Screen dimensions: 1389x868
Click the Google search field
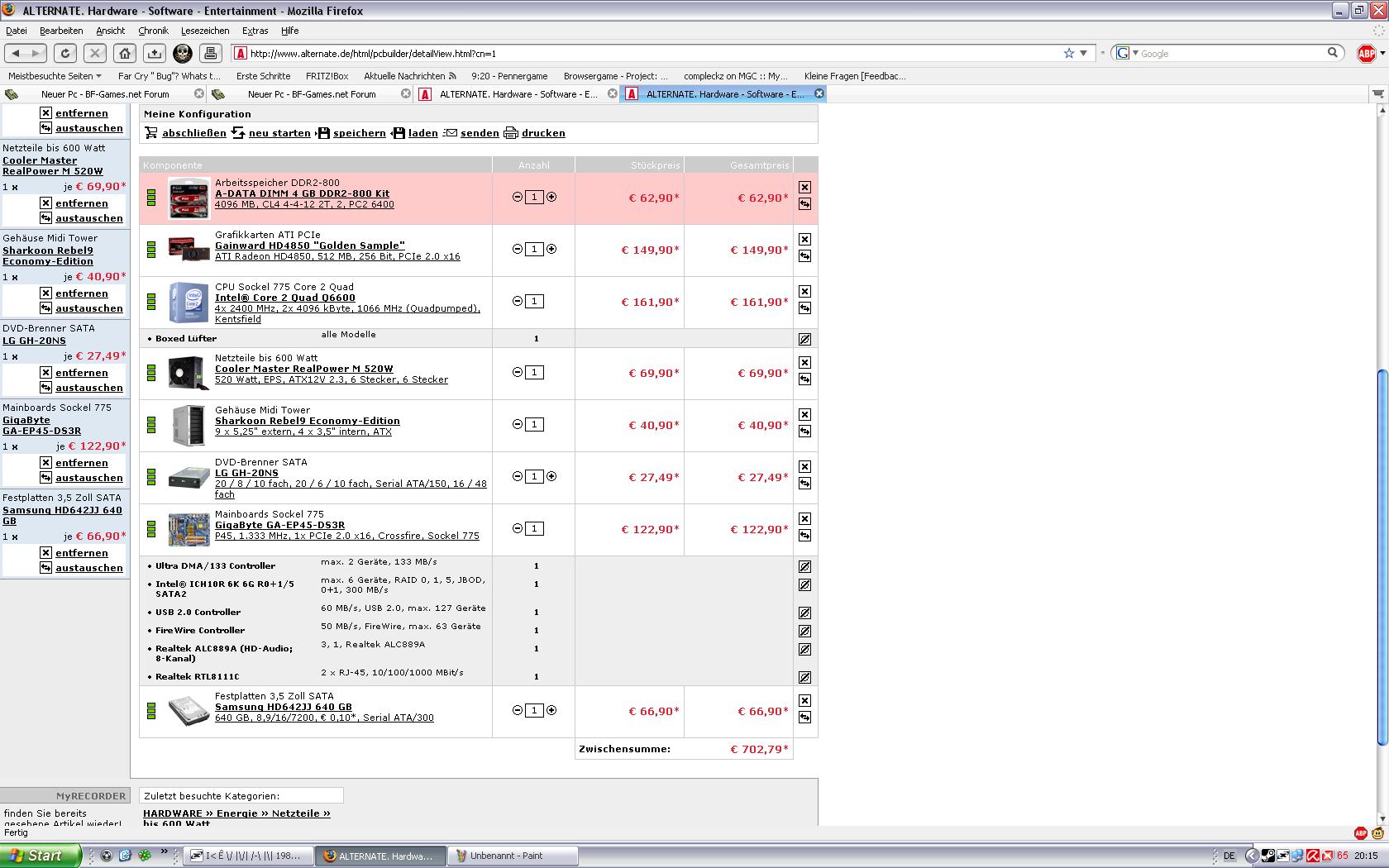click(x=1232, y=53)
